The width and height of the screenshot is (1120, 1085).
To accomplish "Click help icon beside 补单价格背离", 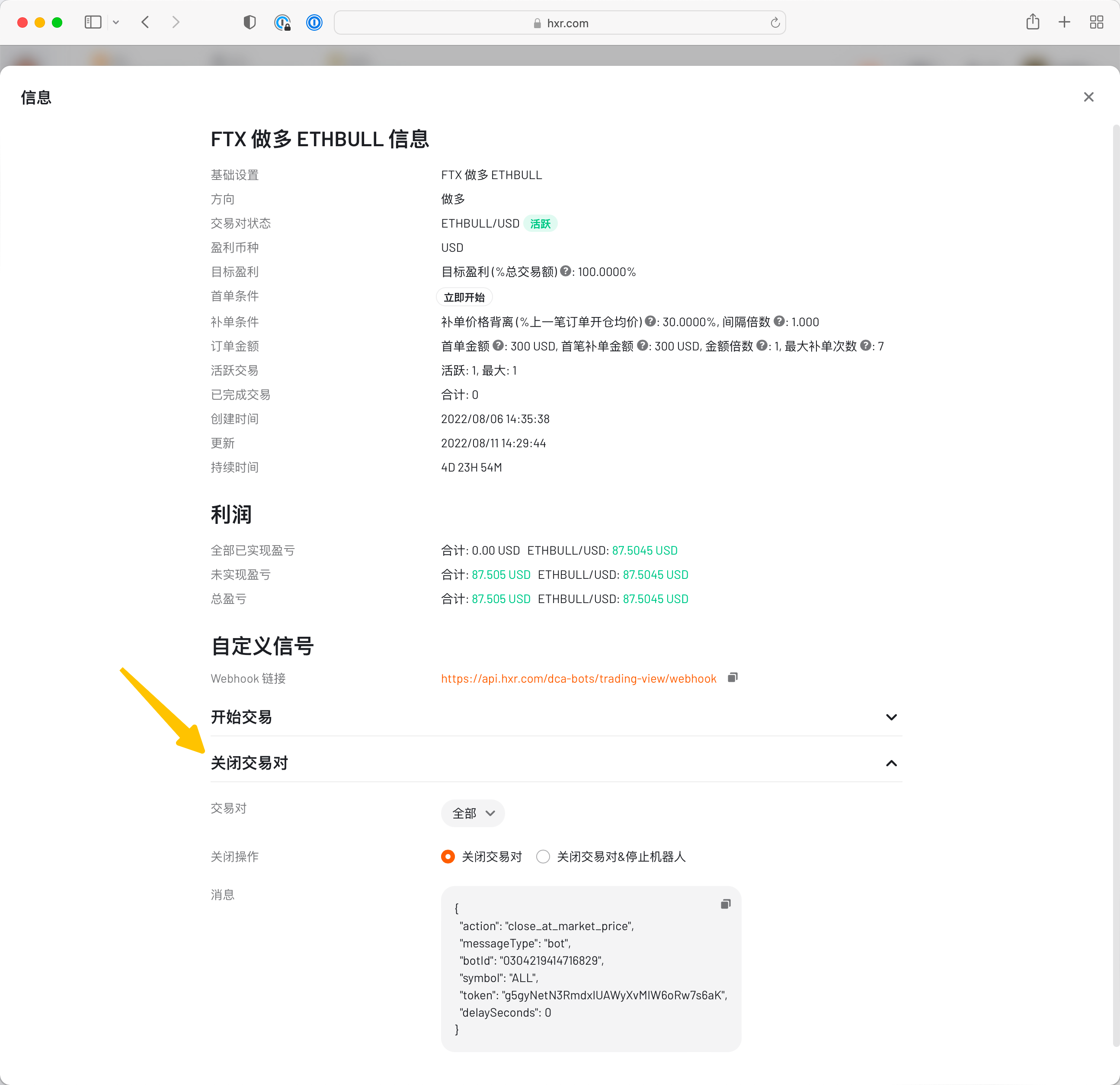I will tap(650, 321).
